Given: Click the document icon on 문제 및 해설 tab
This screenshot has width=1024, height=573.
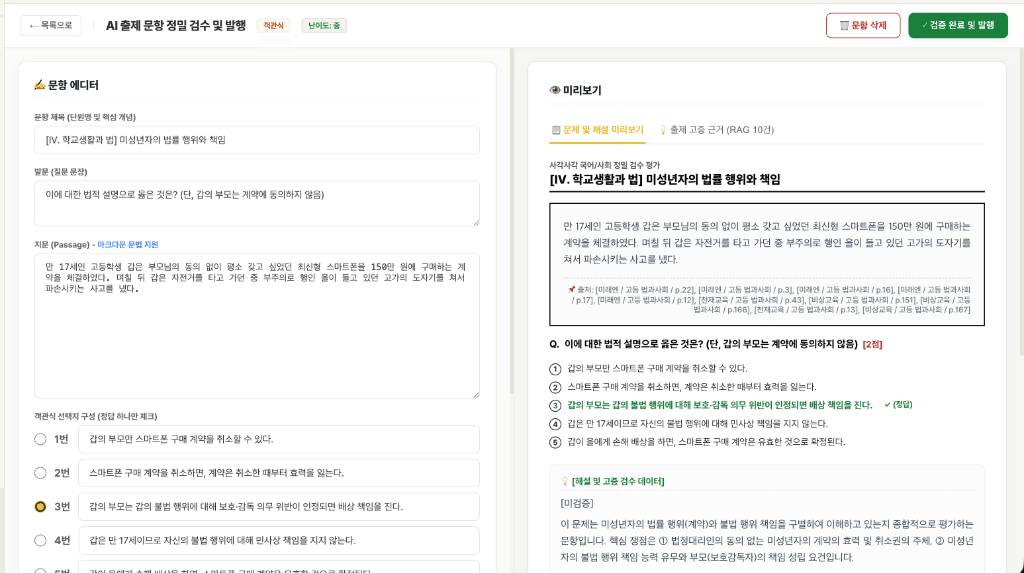Looking at the screenshot, I should (x=556, y=130).
